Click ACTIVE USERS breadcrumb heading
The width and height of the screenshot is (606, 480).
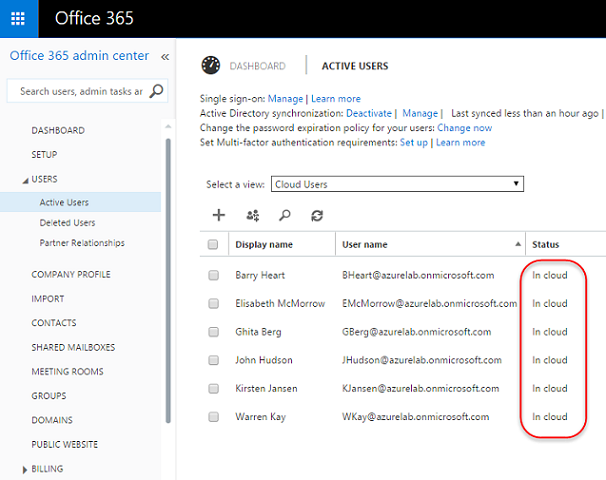coord(355,66)
